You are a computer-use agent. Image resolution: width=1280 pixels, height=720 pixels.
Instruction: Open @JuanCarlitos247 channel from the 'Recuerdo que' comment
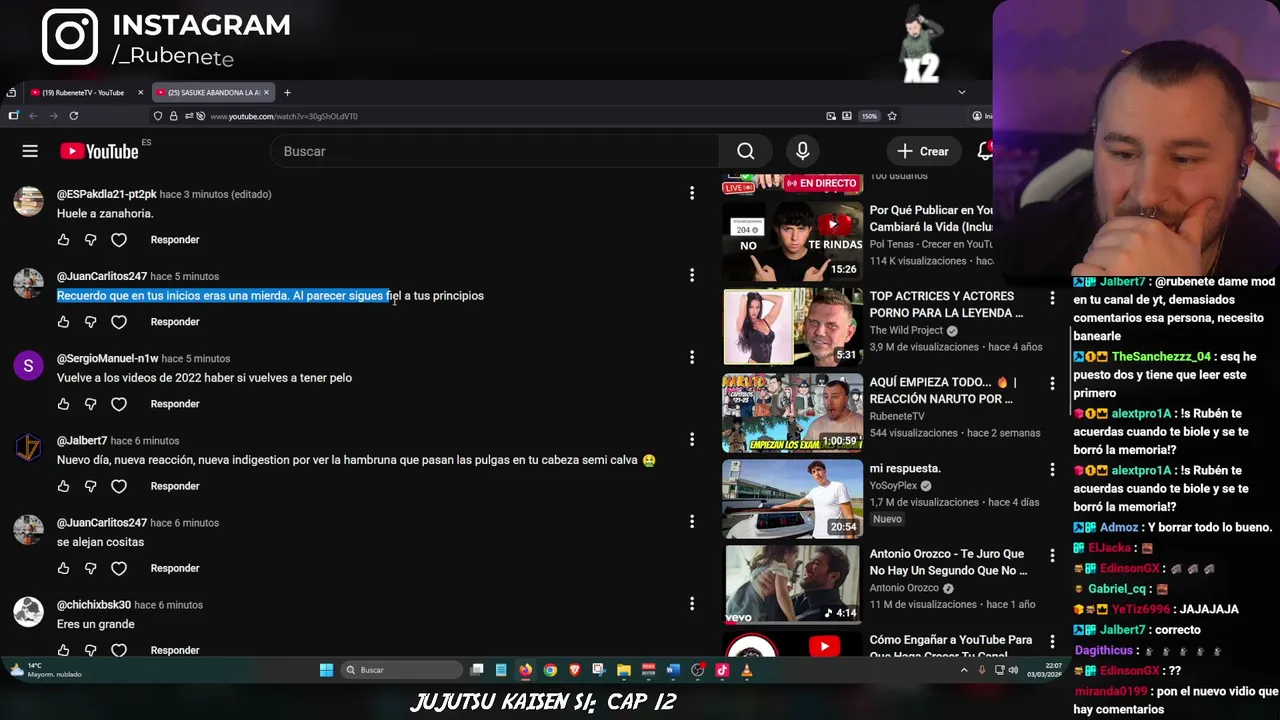pos(102,276)
